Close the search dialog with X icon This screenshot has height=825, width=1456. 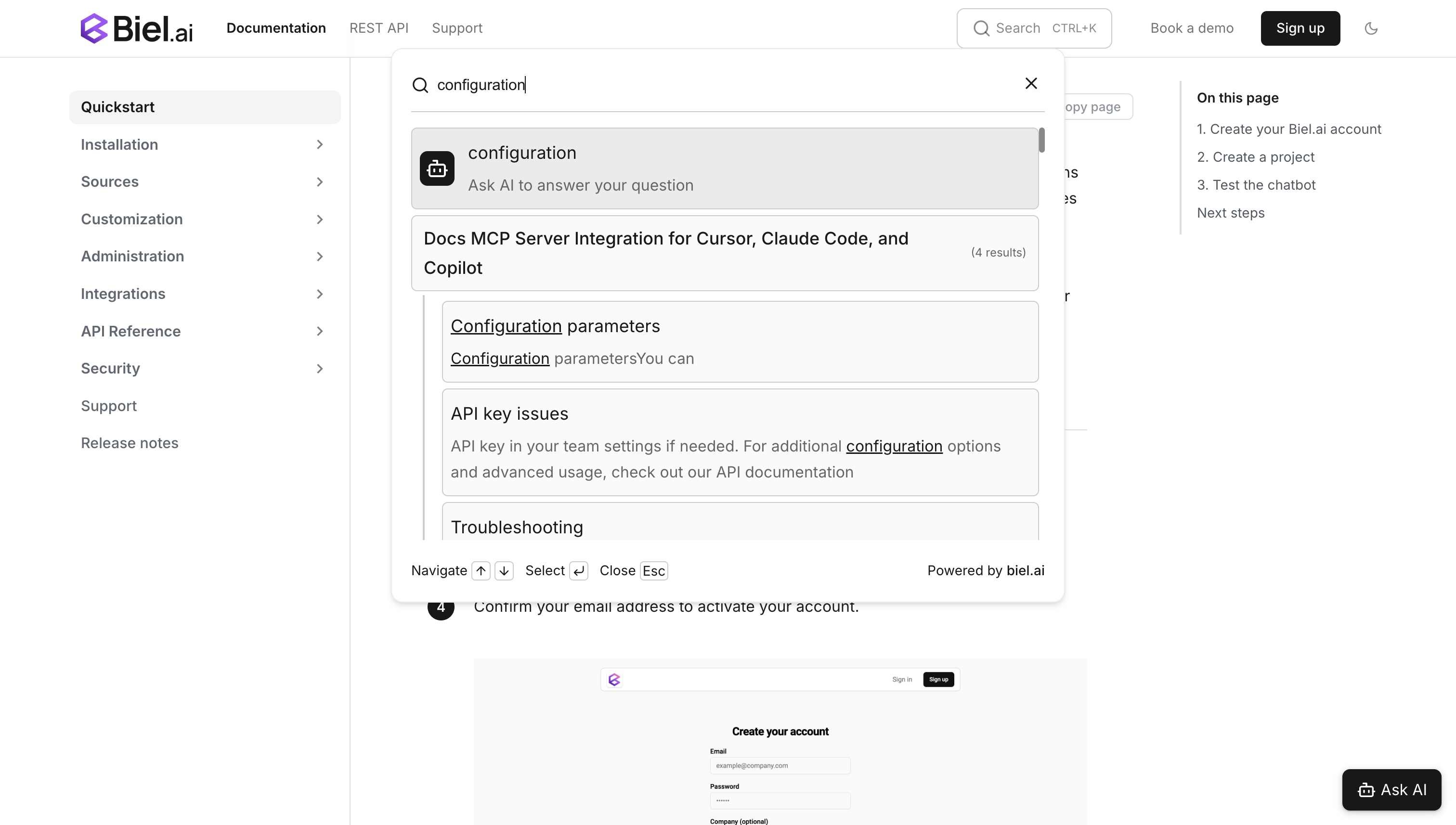click(1031, 84)
